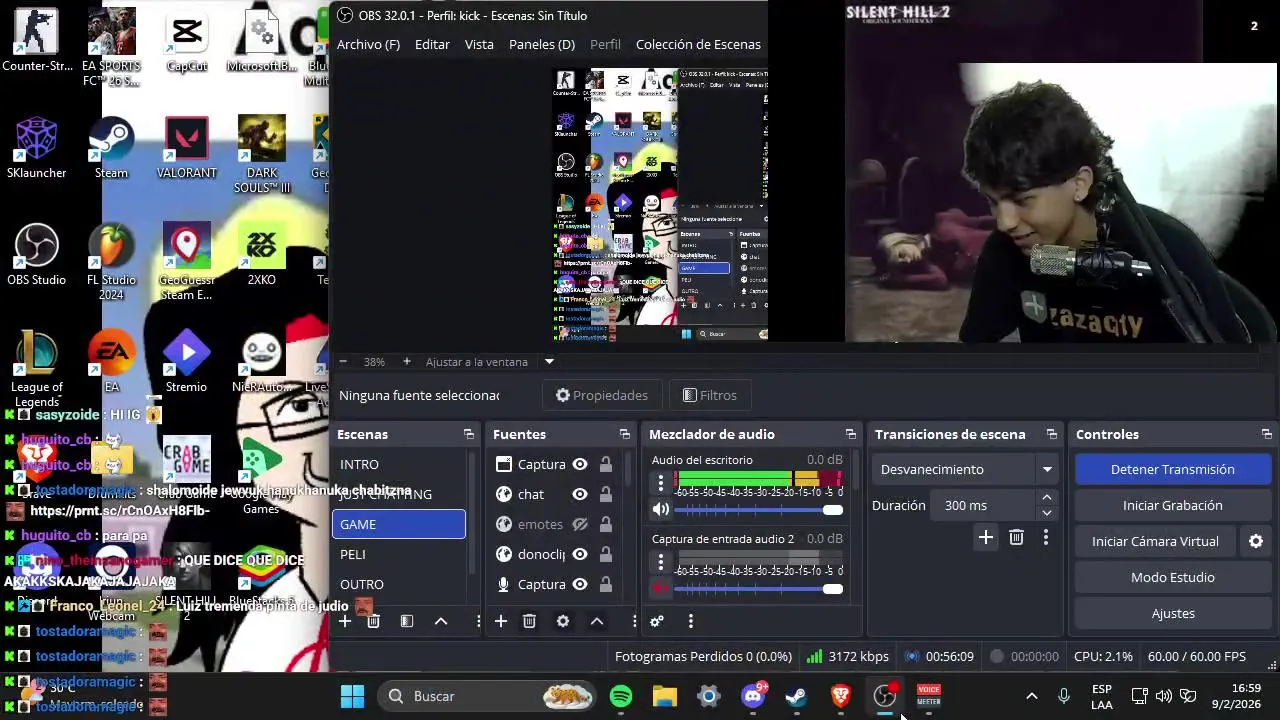Open FL Studio 2024 desktop shortcut
Screen dimensions: 1280x720
[x=111, y=262]
